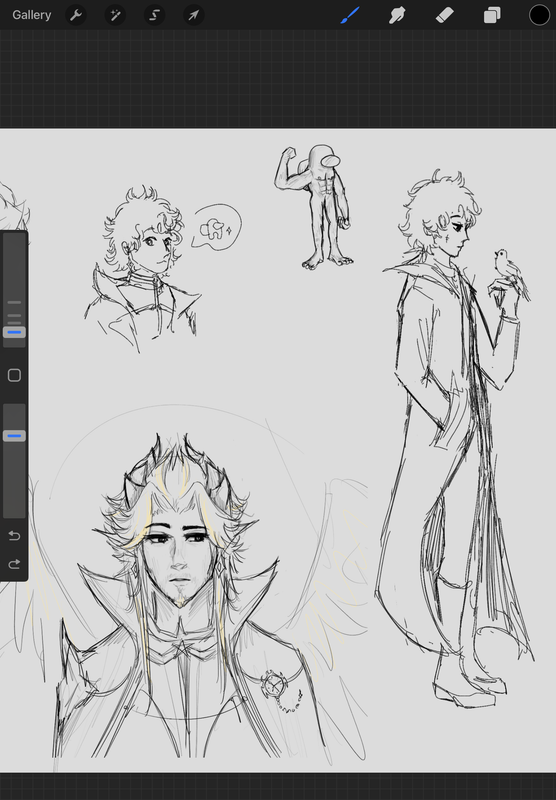Select the Brush tool

(x=350, y=15)
